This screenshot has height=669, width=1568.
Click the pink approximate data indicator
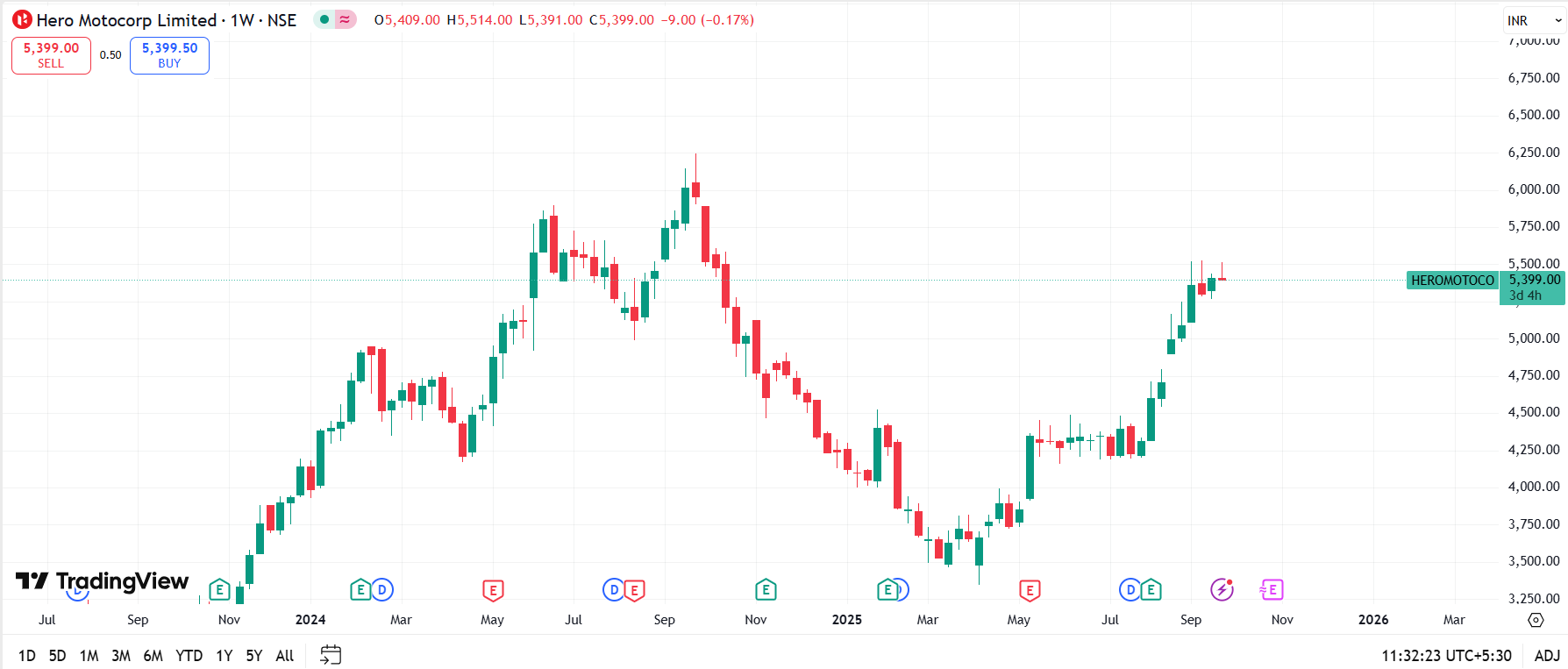[x=346, y=19]
